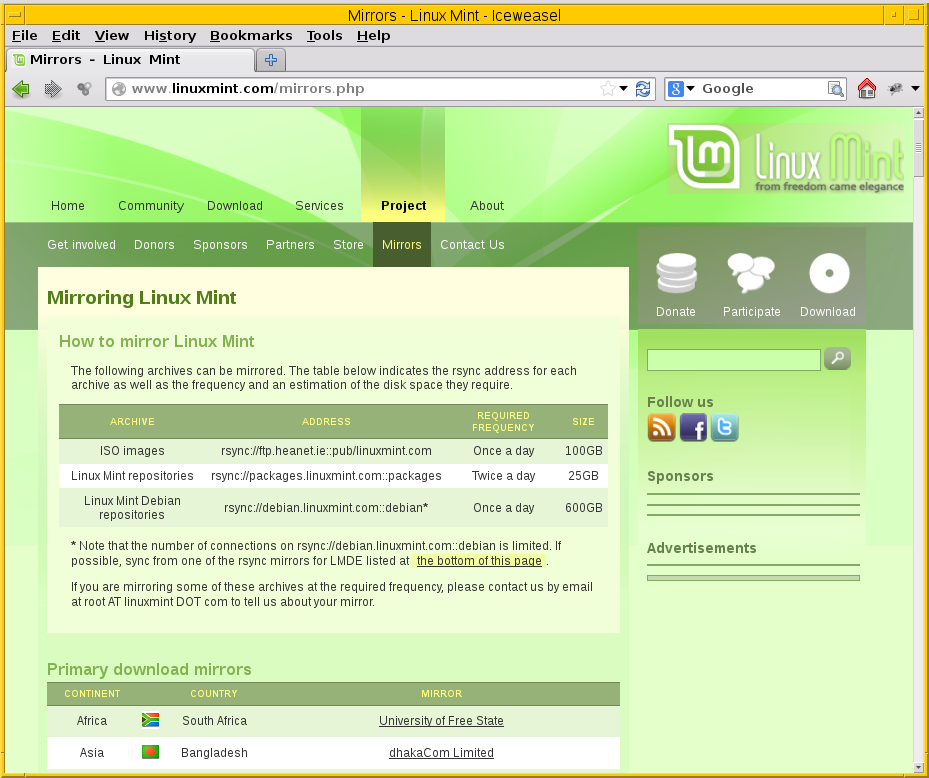Follow the bottom of this page link
929x778 pixels.
coord(478,560)
